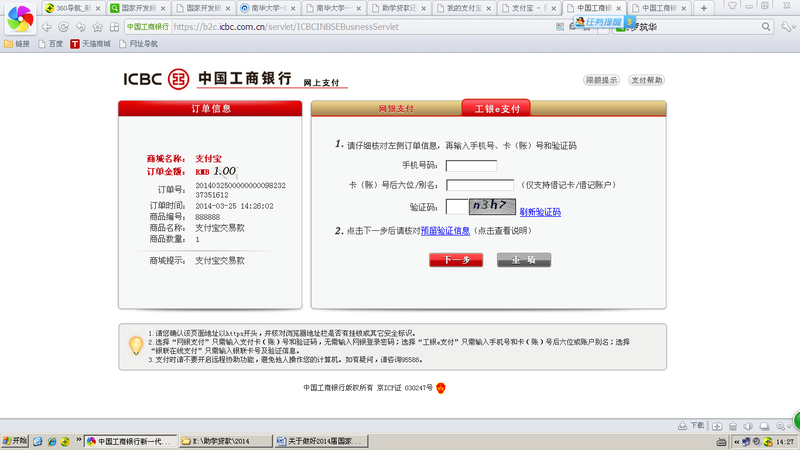
Task: Focus the 手机号码 input field
Action: pyautogui.click(x=471, y=165)
